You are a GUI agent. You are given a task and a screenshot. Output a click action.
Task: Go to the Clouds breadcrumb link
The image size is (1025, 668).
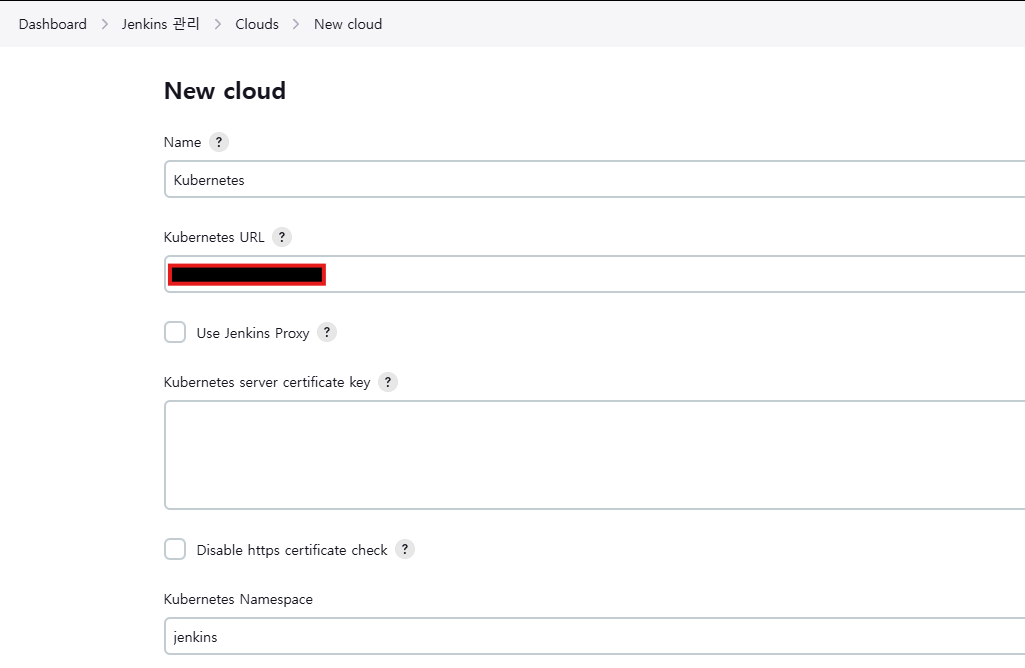[256, 23]
